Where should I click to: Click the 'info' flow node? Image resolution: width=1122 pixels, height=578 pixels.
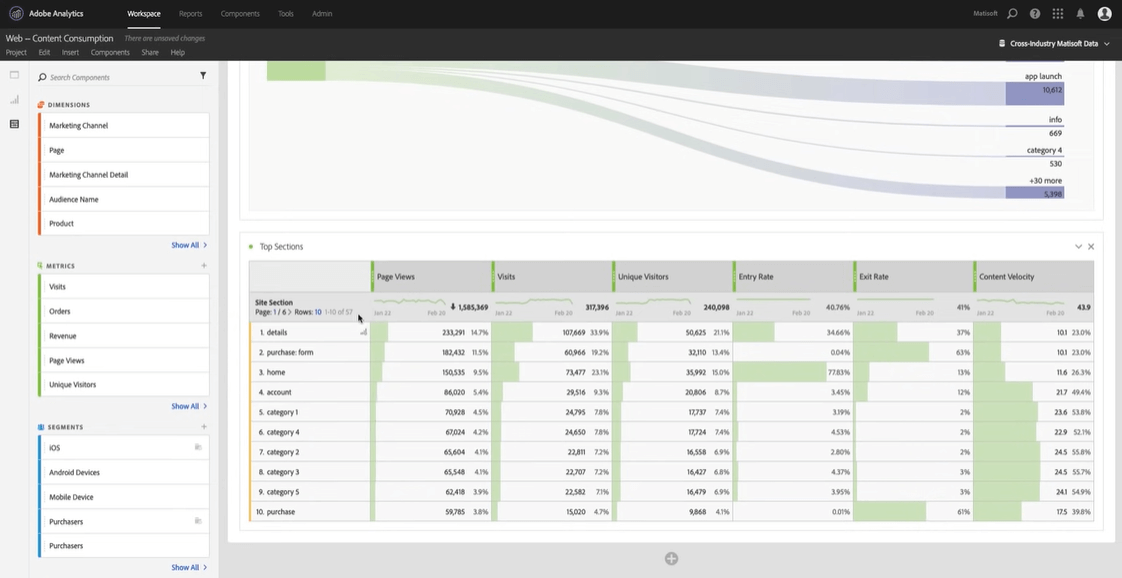click(1034, 126)
